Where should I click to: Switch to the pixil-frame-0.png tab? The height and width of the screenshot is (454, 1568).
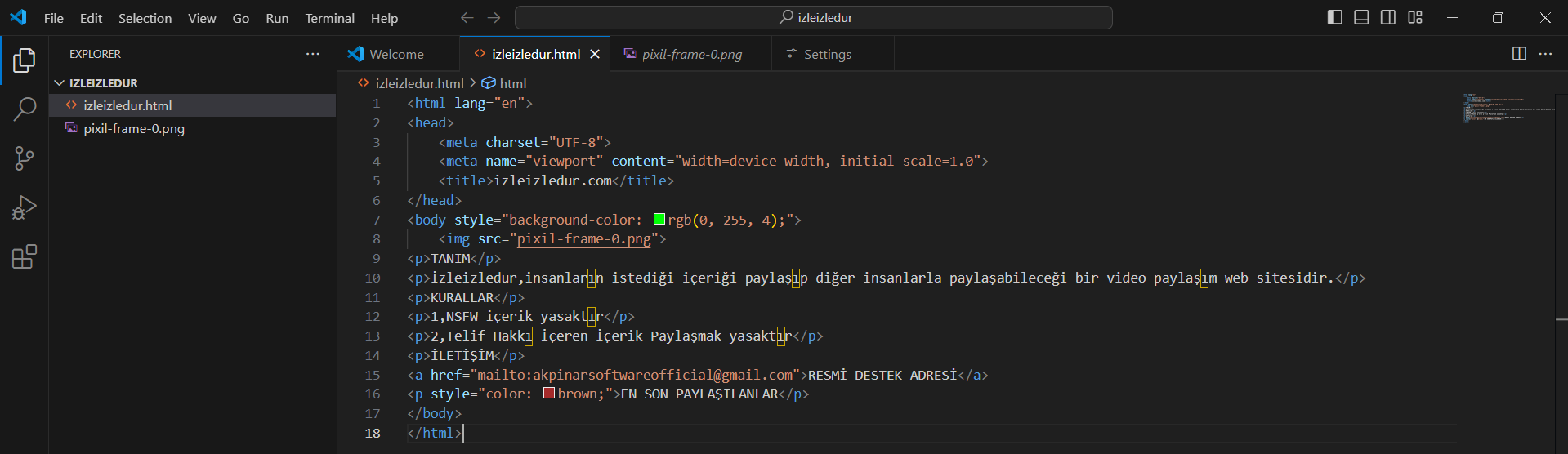pos(691,54)
